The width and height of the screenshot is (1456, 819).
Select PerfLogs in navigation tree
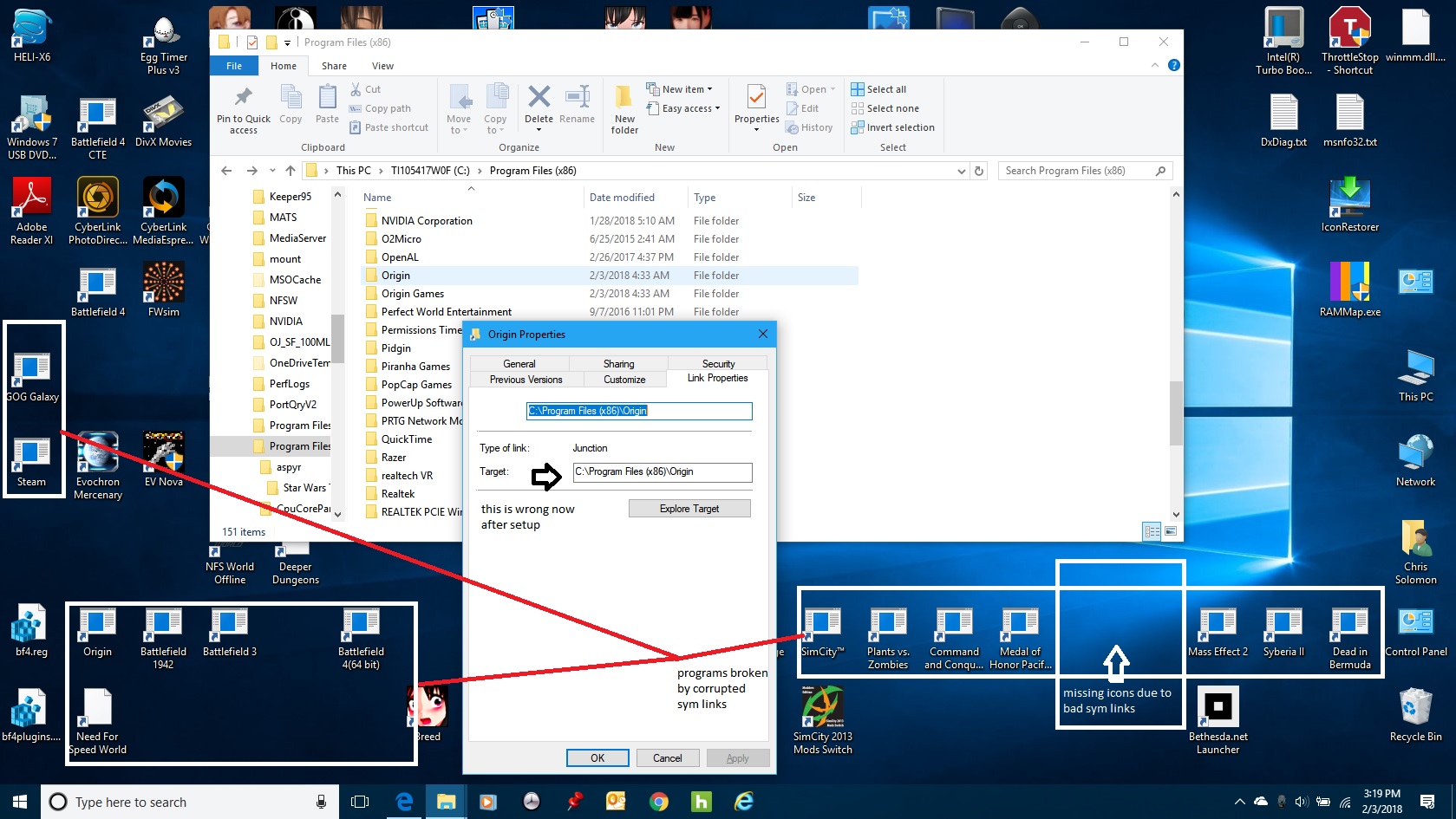click(x=289, y=384)
